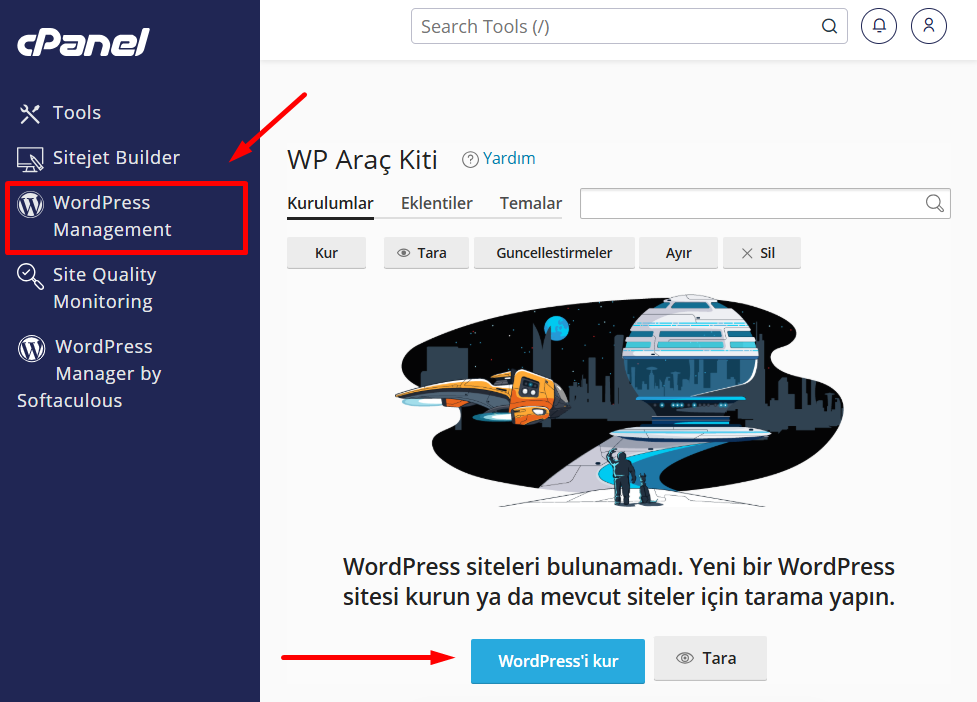Open the Tools wrench icon in sidebar
The image size is (977, 702).
click(29, 113)
